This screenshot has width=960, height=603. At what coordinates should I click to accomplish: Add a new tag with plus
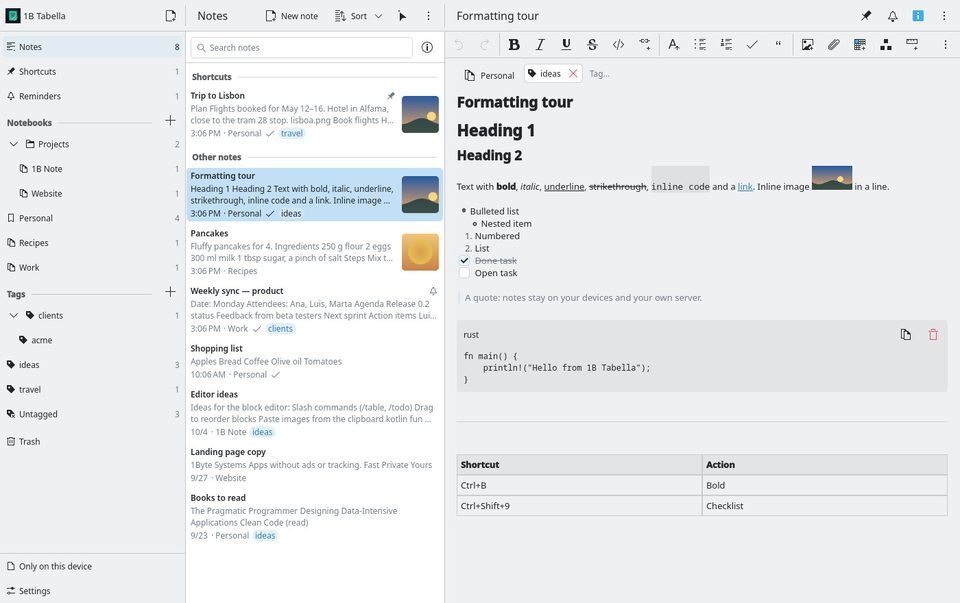tap(170, 292)
